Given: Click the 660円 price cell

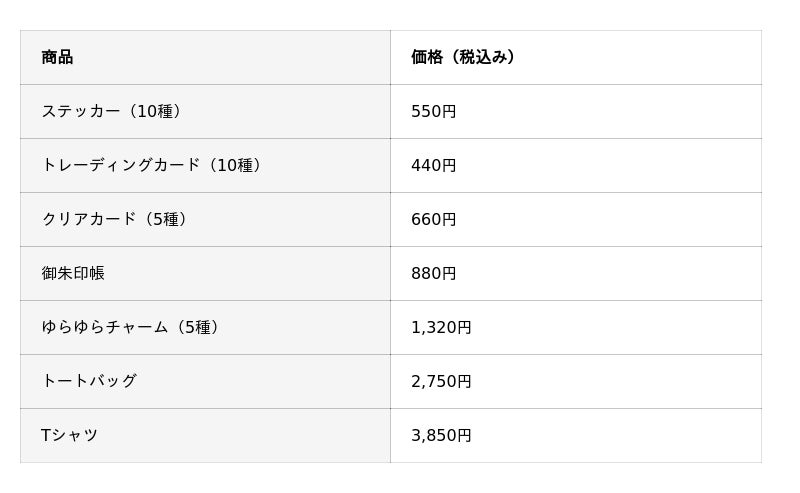Looking at the screenshot, I should tap(433, 219).
